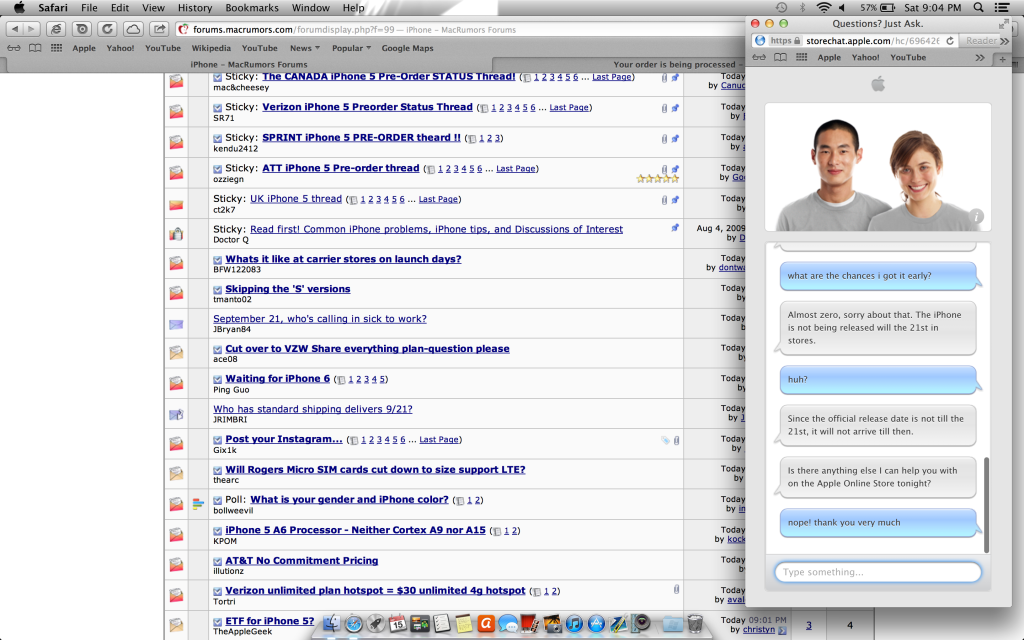Open the Share button in Safari toolbar
Viewport: 1024px width, 640px height.
tap(159, 29)
